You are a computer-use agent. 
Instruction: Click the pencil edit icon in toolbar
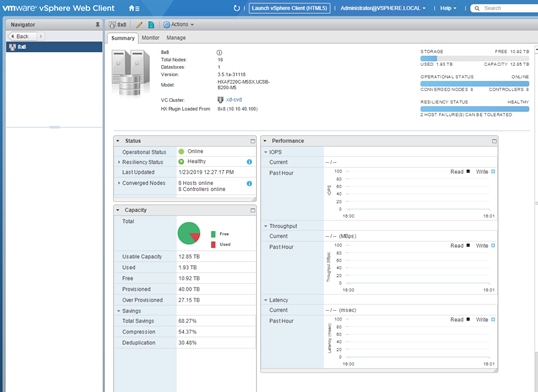point(139,25)
